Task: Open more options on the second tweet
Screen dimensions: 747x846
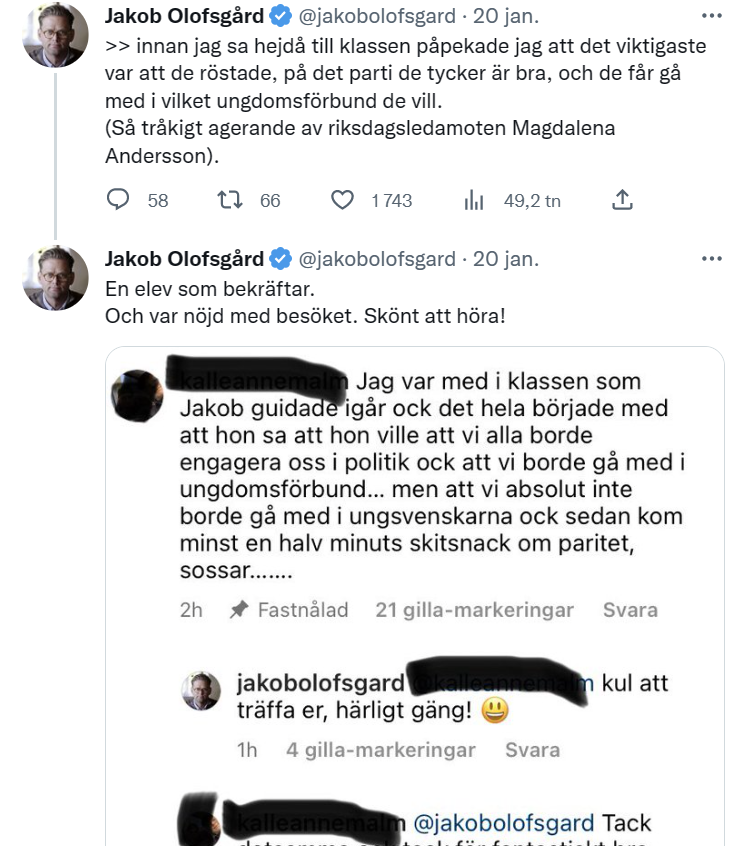Action: (x=711, y=259)
